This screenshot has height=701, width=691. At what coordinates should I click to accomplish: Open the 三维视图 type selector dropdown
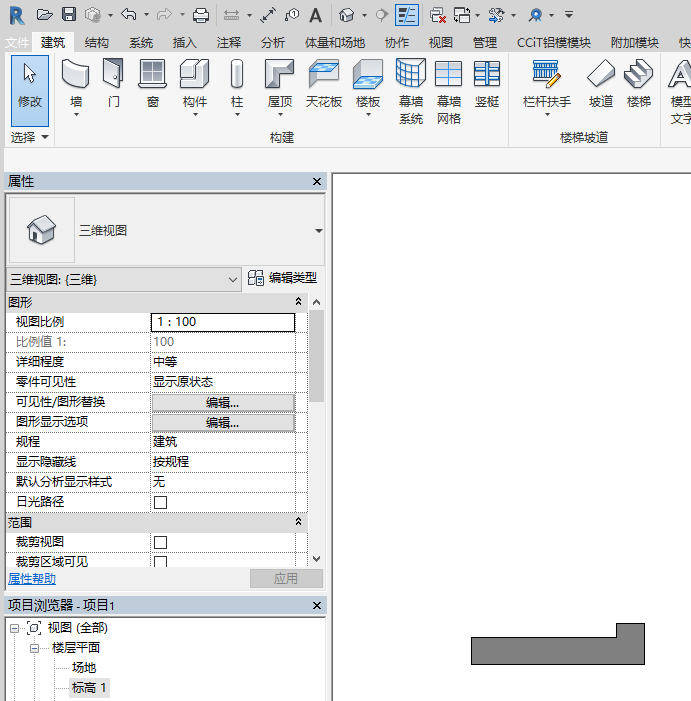319,231
